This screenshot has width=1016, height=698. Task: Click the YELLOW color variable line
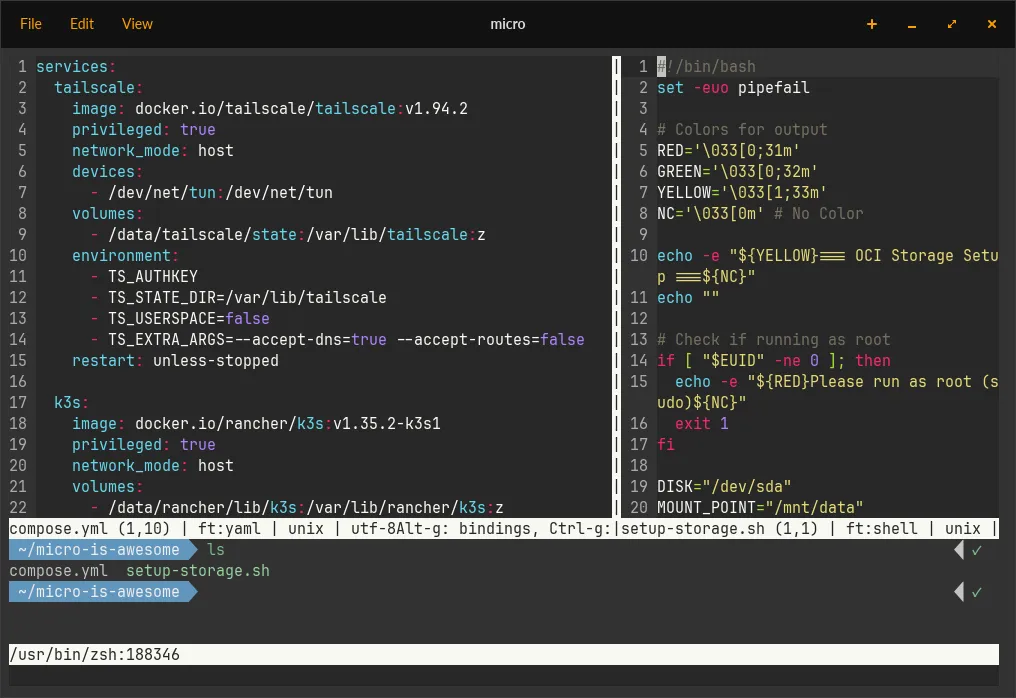742,192
